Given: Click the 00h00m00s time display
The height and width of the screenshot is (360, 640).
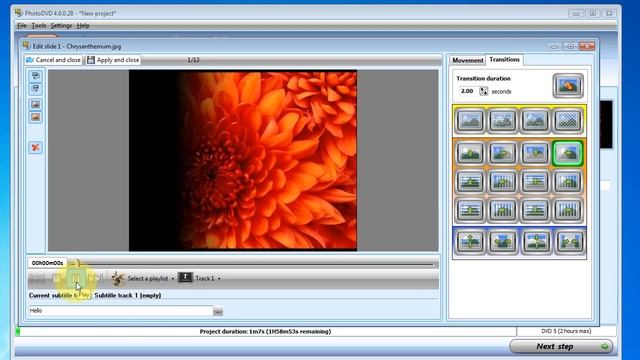Looking at the screenshot, I should (47, 263).
